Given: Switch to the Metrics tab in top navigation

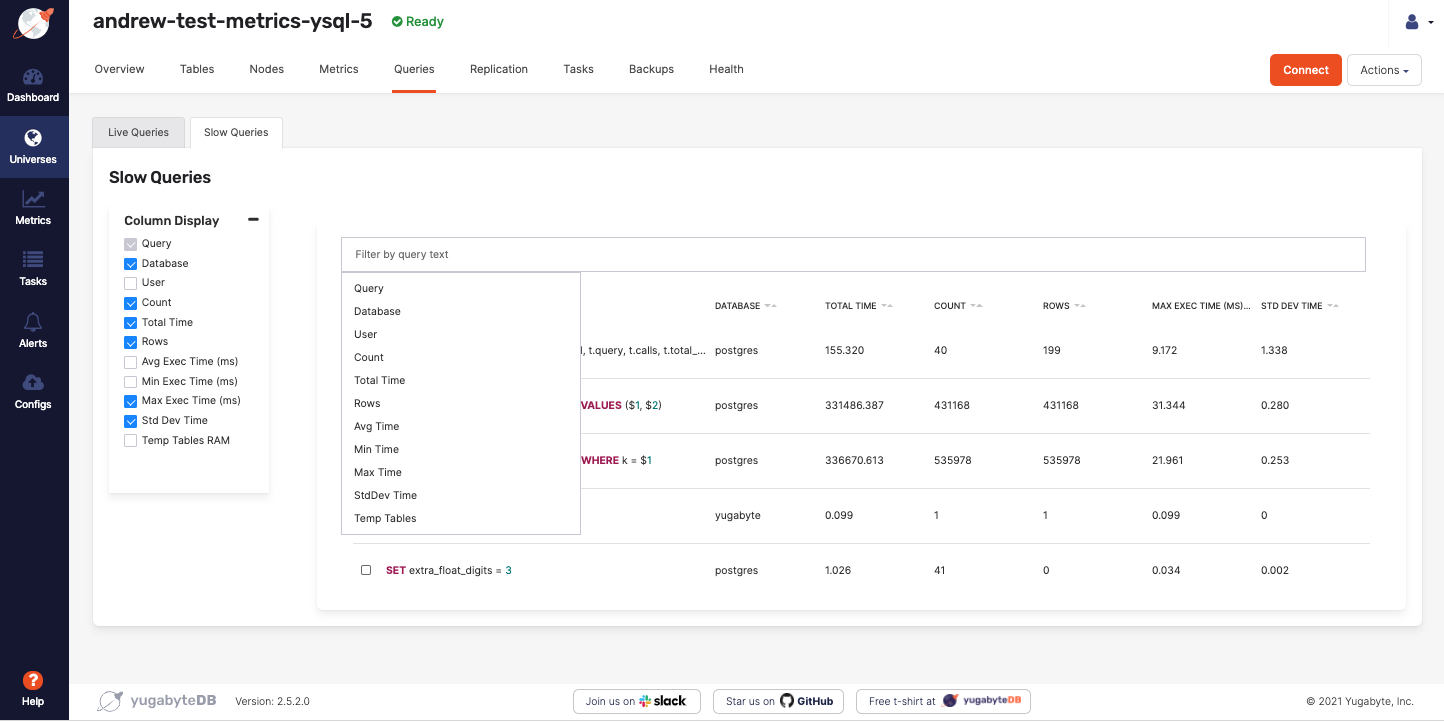Looking at the screenshot, I should (339, 69).
